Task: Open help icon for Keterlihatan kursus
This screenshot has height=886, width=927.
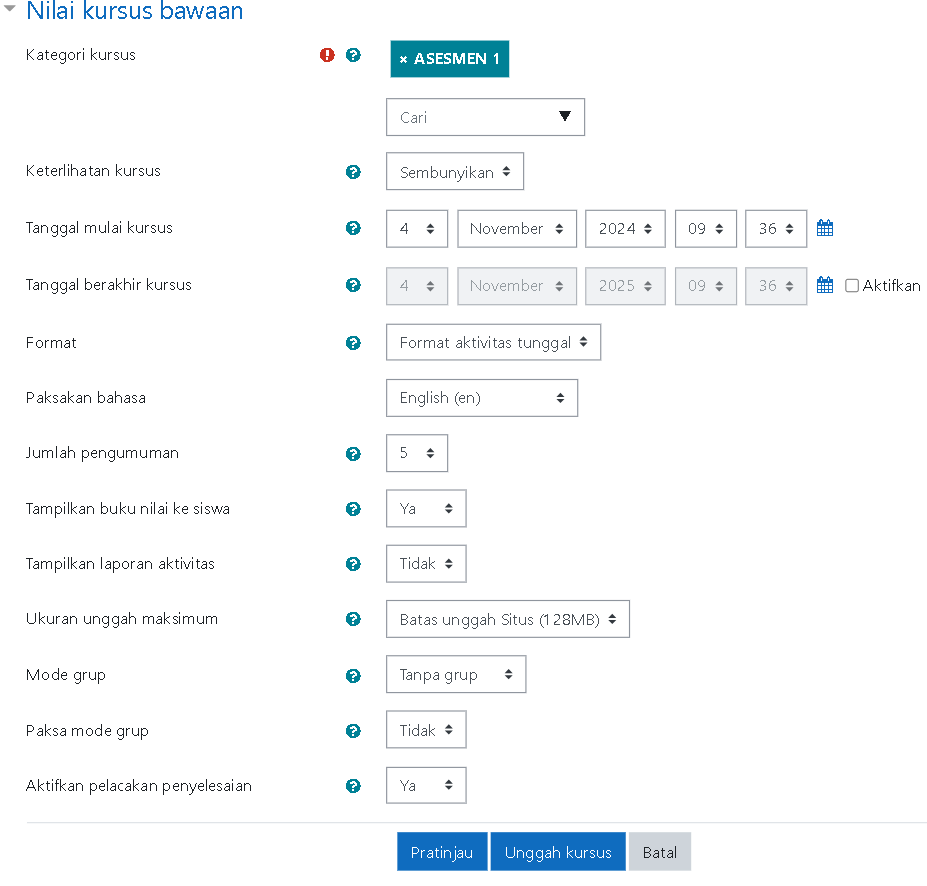Action: pyautogui.click(x=353, y=172)
